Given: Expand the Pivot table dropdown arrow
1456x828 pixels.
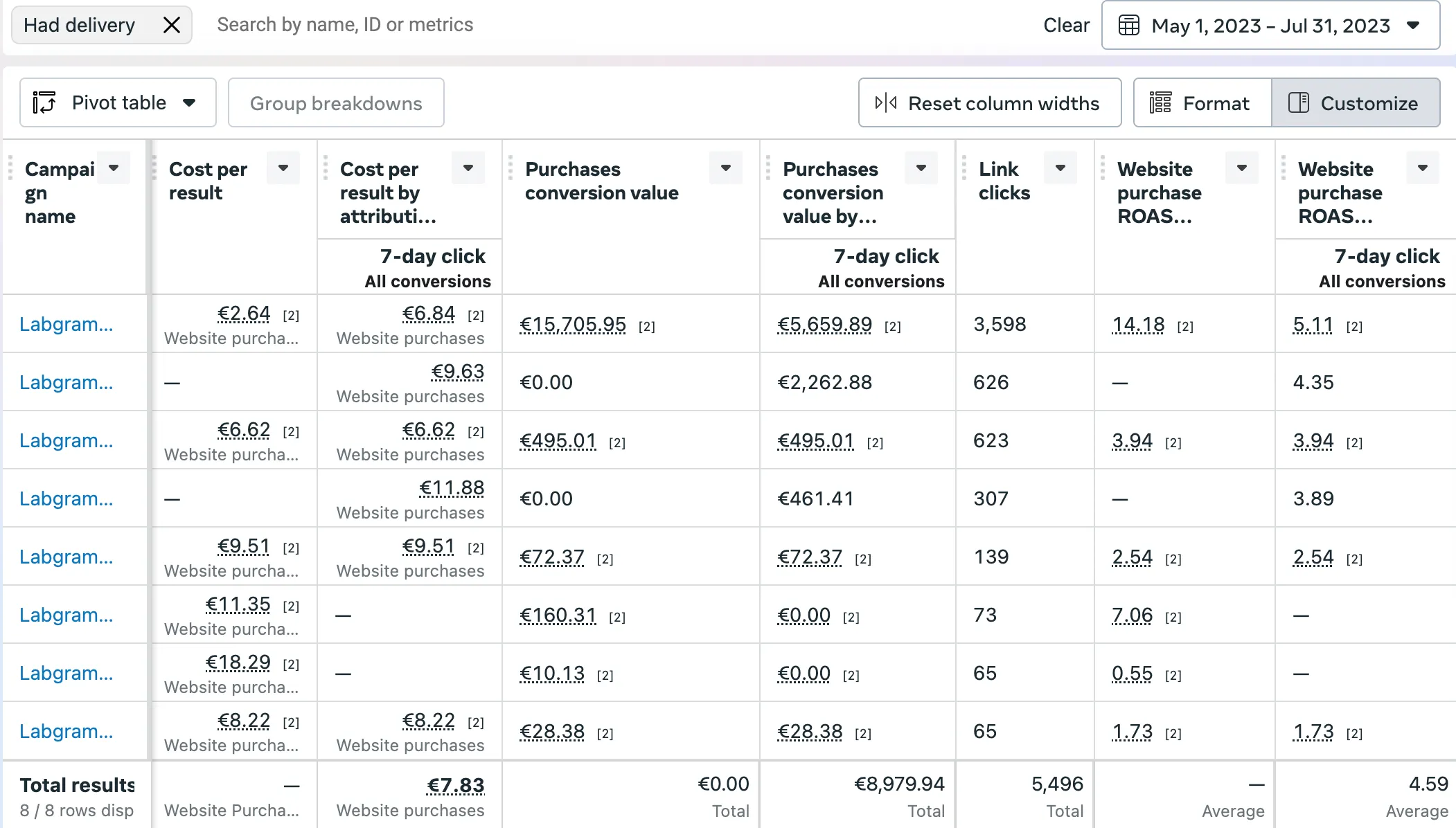Looking at the screenshot, I should tap(189, 103).
